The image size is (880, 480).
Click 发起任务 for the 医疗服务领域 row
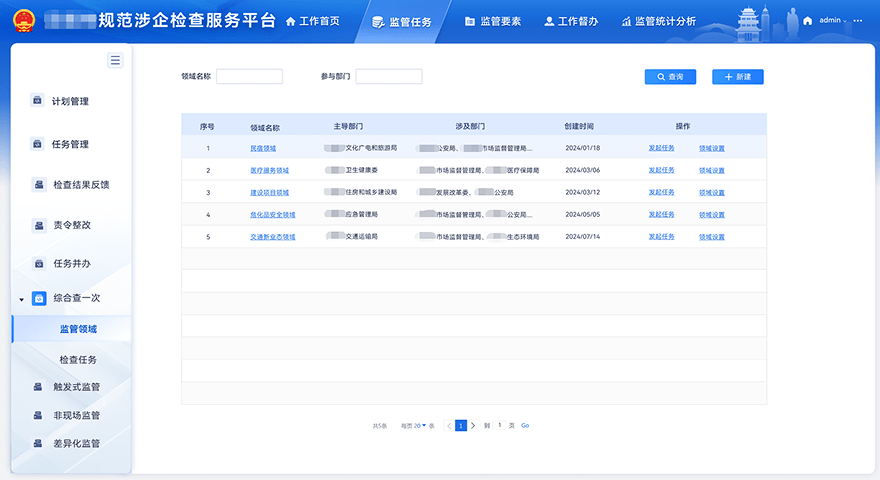click(x=661, y=170)
